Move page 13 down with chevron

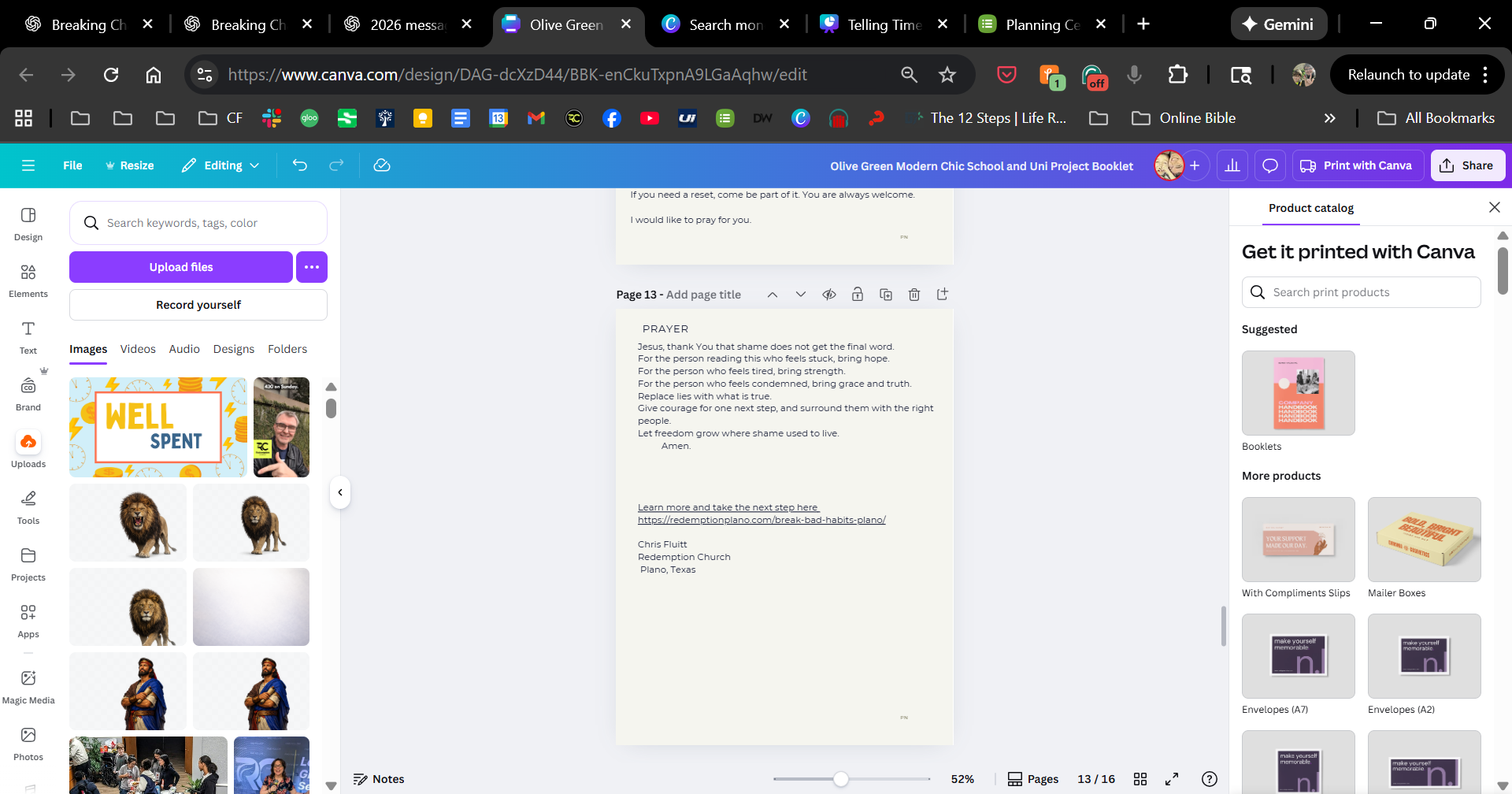(x=801, y=295)
